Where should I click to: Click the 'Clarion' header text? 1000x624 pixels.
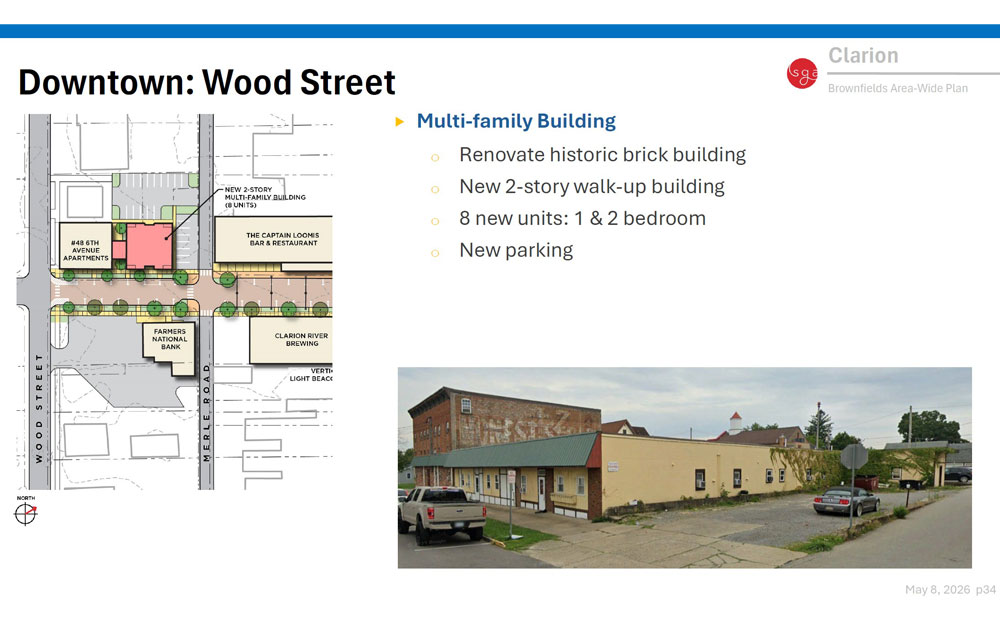tap(863, 56)
